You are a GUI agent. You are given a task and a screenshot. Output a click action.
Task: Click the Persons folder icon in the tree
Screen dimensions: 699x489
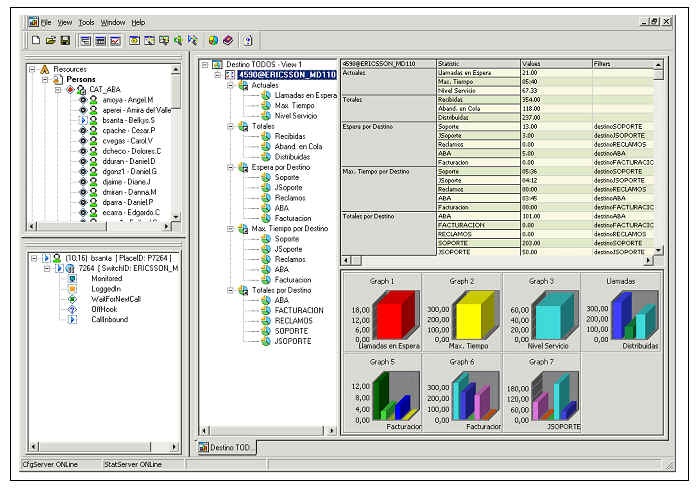pyautogui.click(x=58, y=80)
